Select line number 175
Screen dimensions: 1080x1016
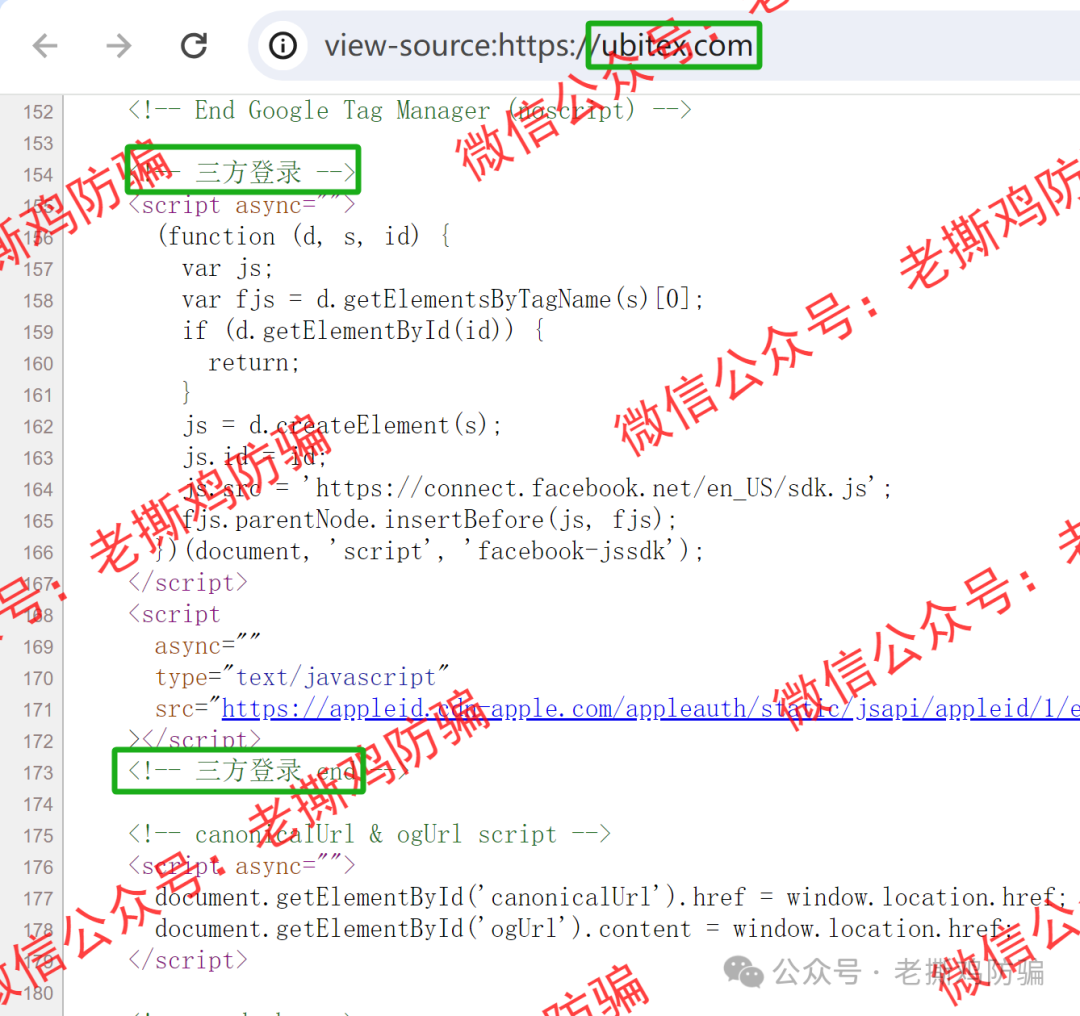point(38,836)
